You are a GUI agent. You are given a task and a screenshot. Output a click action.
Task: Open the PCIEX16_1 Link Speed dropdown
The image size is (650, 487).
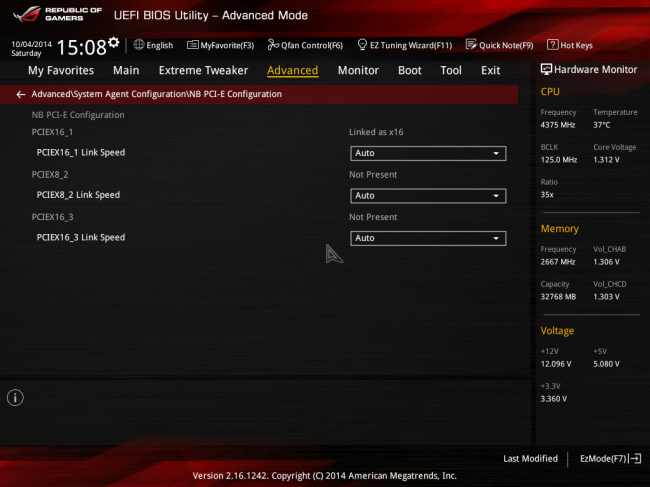coord(428,153)
